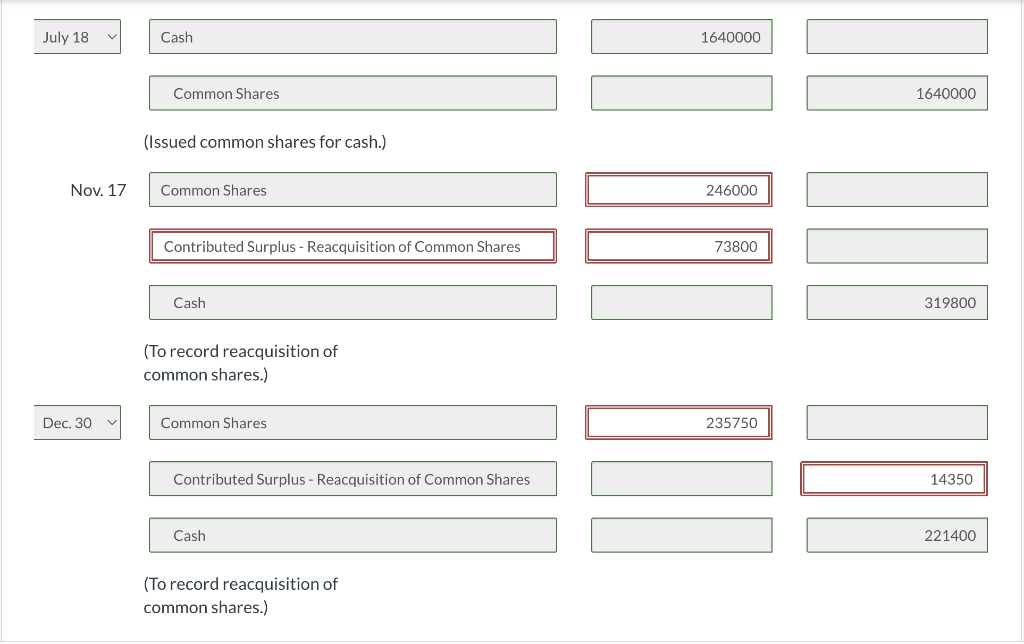Click the 73800 debit amount box
1024x644 pixels.
pos(678,245)
